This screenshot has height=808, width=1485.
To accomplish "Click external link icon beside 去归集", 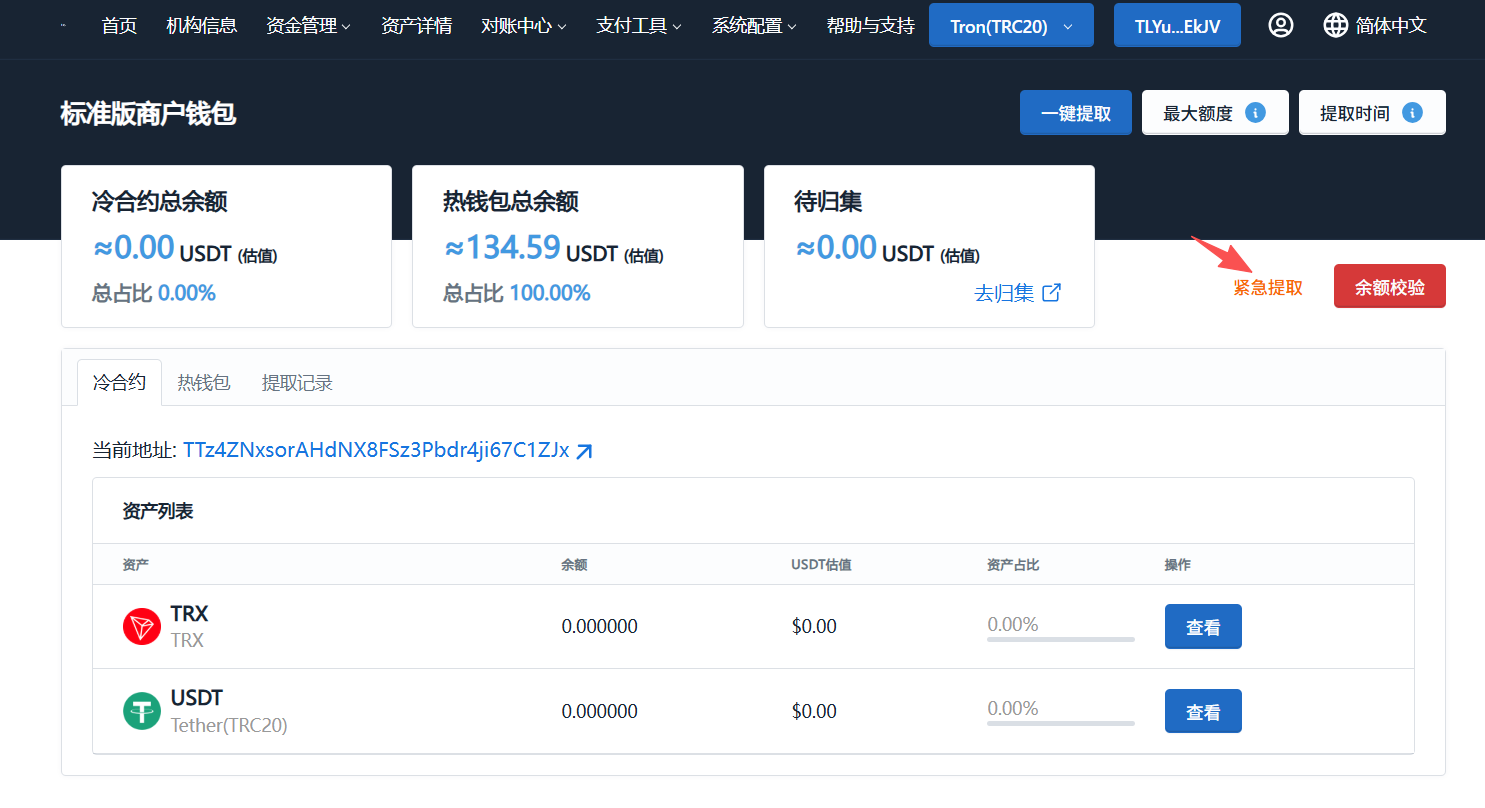I will pyautogui.click(x=1051, y=293).
